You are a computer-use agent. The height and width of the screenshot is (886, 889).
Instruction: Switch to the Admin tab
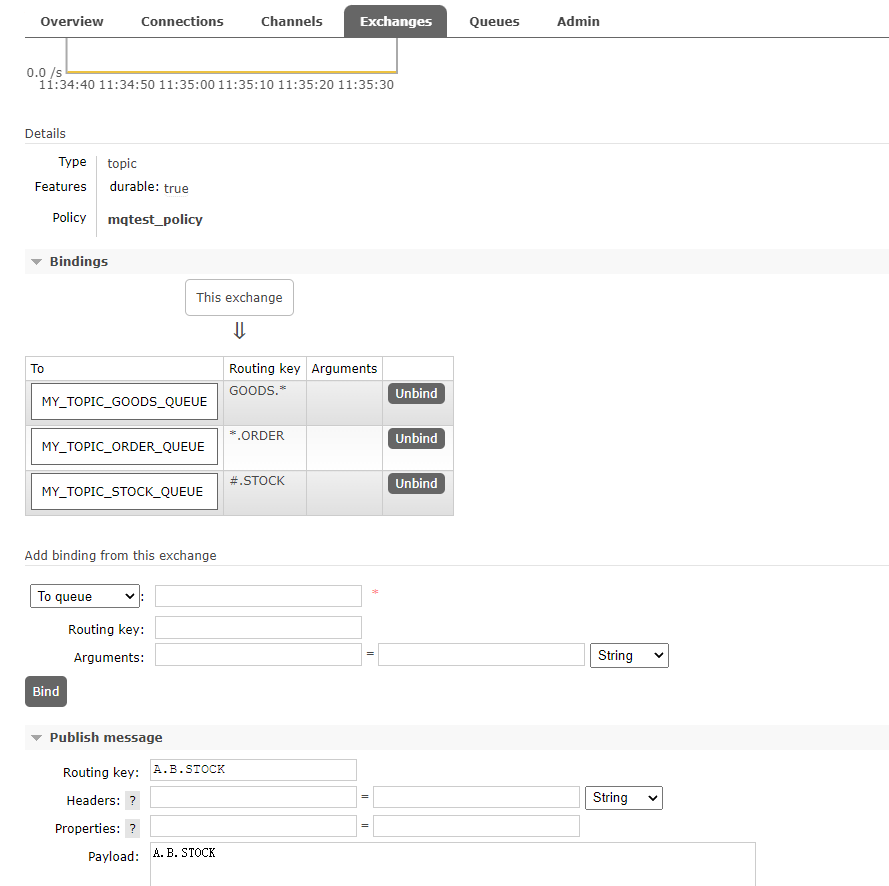(x=578, y=22)
